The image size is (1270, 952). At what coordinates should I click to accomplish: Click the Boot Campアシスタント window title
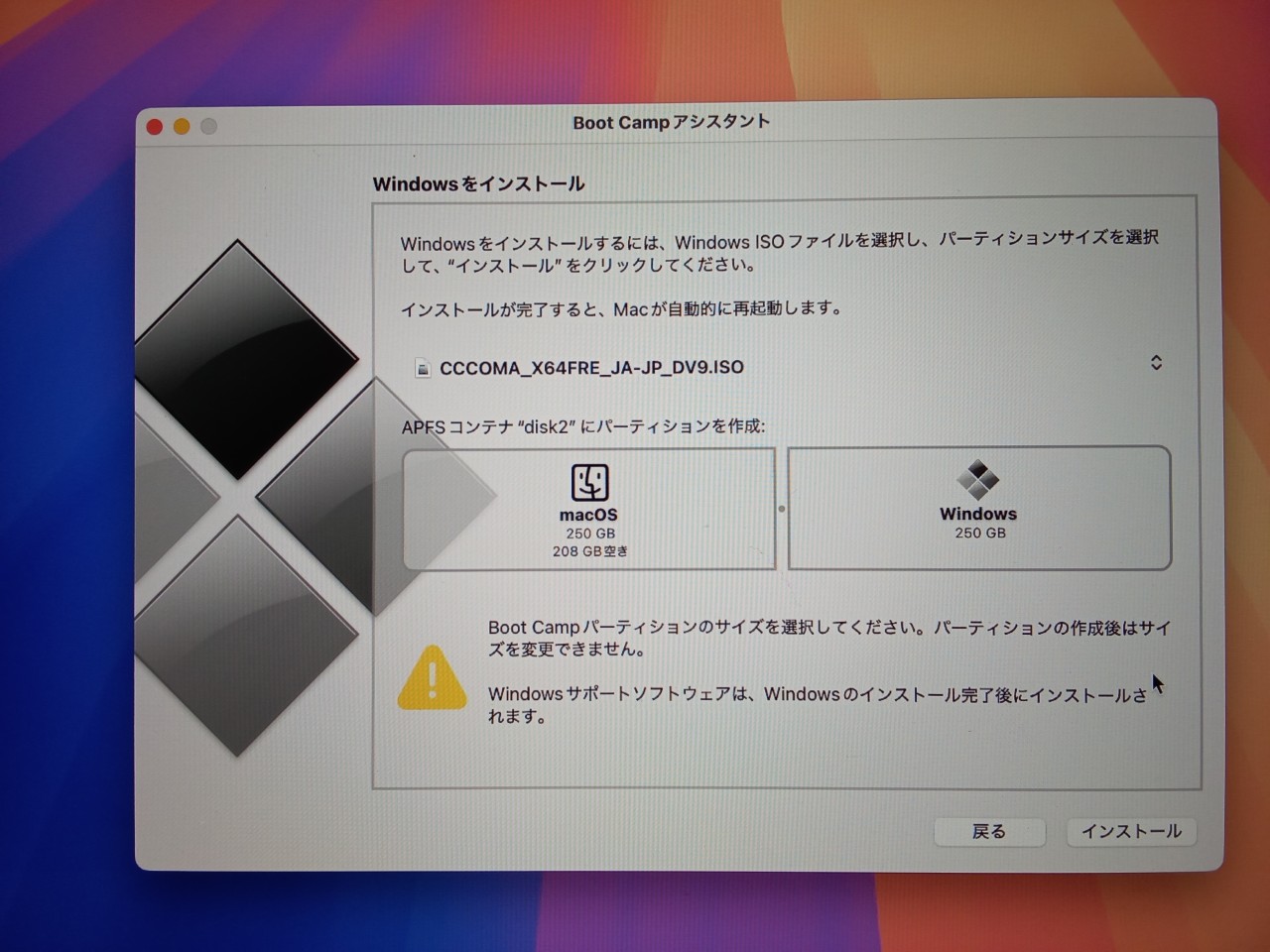[672, 123]
